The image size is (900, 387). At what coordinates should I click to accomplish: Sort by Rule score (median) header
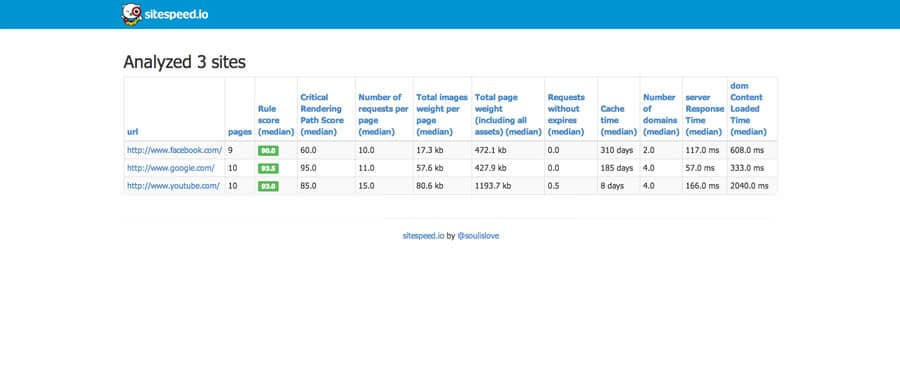click(276, 121)
